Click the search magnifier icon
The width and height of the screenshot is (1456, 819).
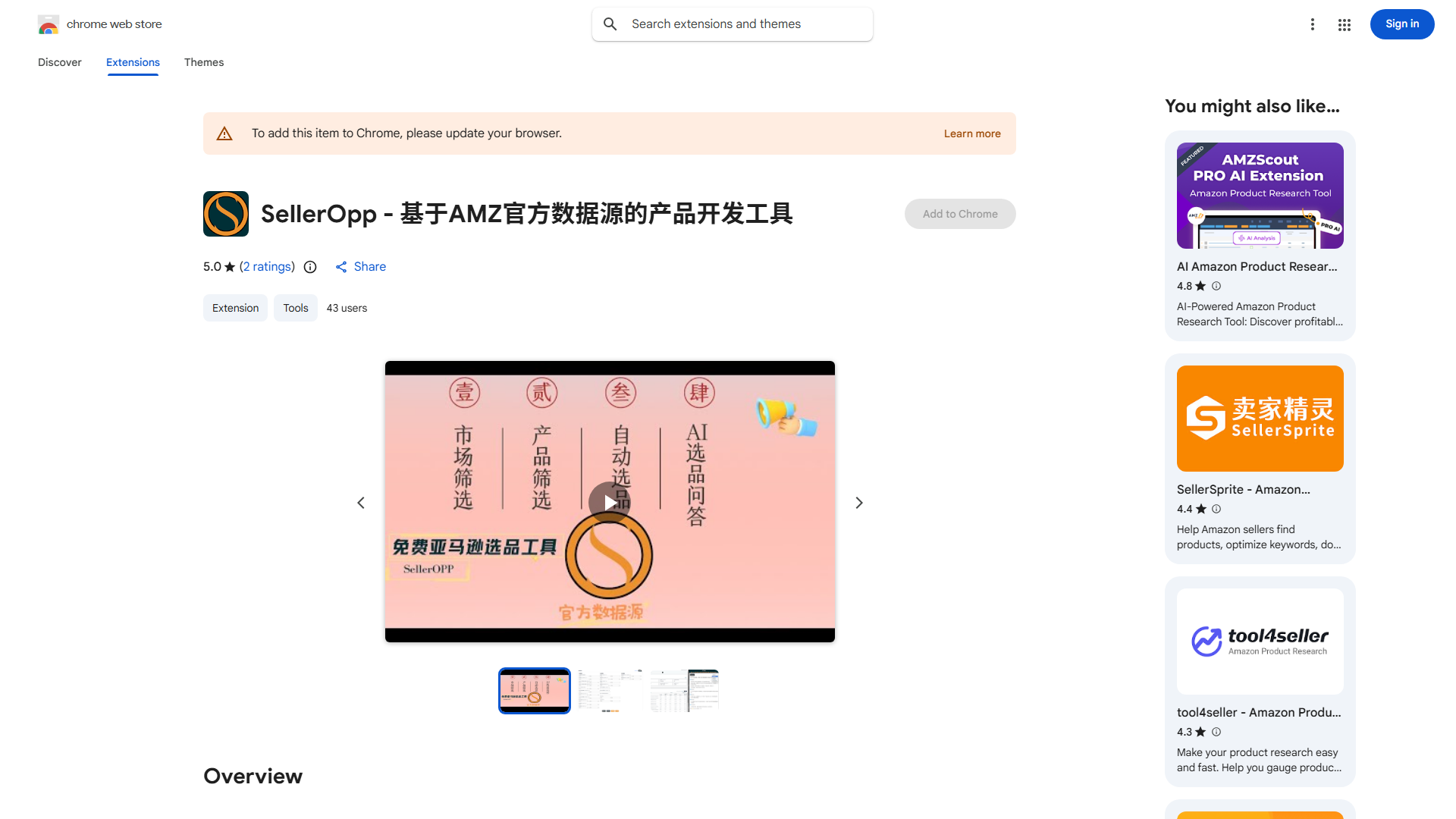pos(610,24)
